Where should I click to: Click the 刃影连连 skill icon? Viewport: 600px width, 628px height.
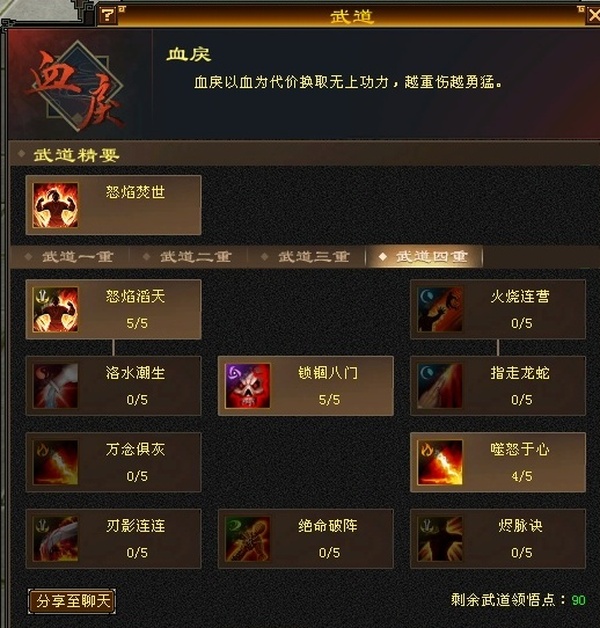click(55, 539)
